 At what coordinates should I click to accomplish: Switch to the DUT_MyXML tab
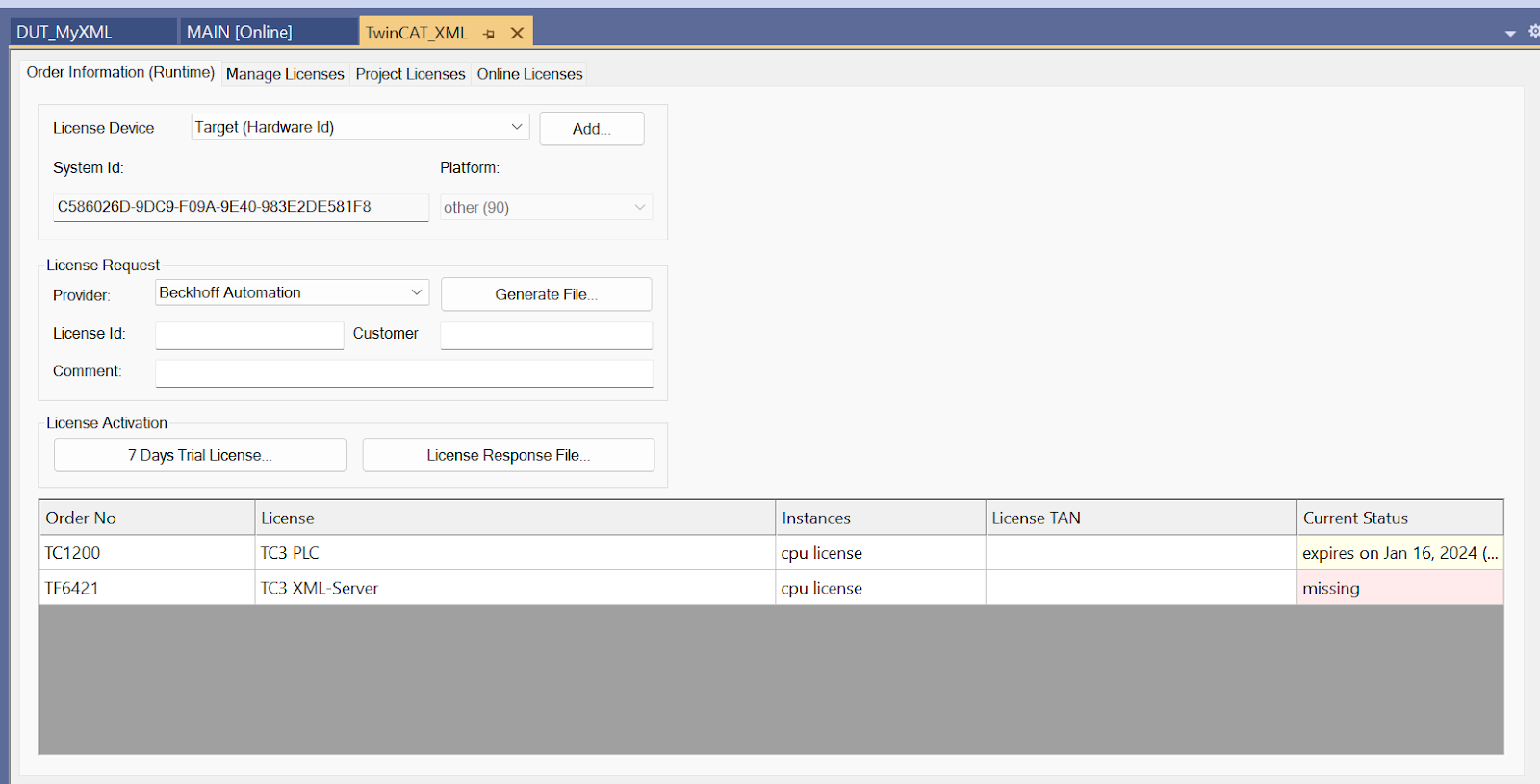tap(93, 32)
